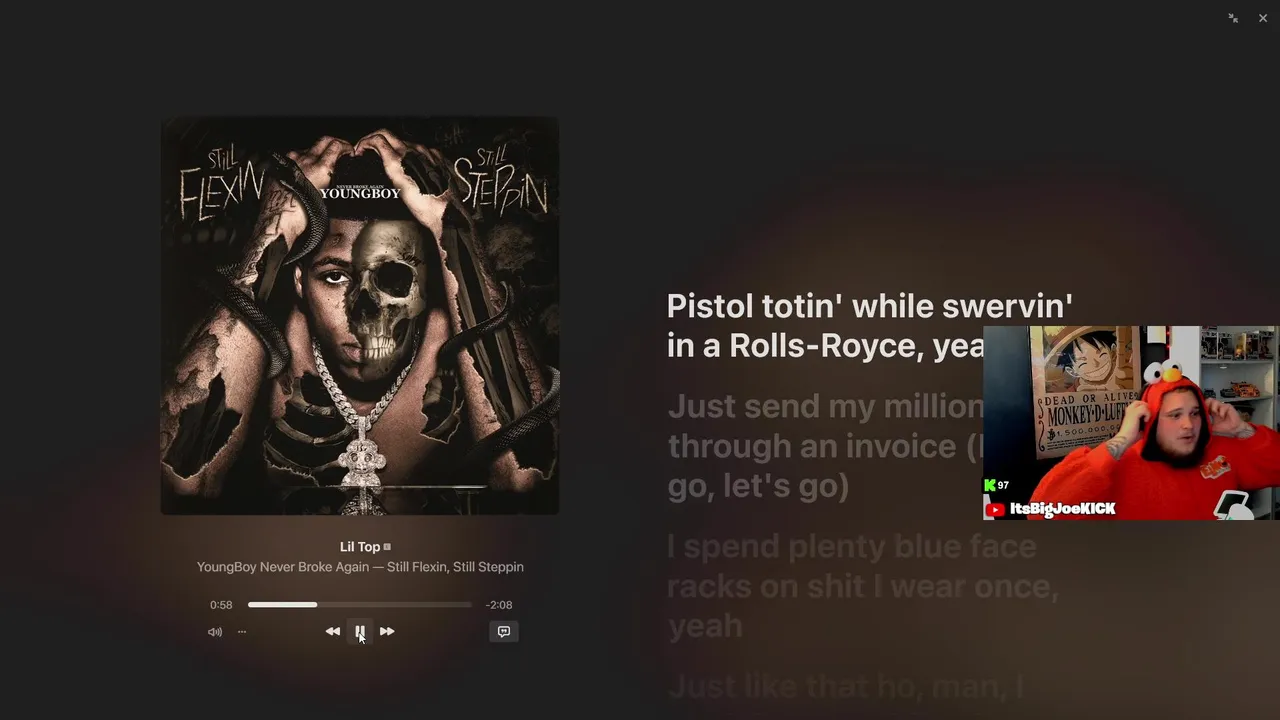This screenshot has height=720, width=1280.
Task: Click the playback progress bar
Action: point(360,605)
